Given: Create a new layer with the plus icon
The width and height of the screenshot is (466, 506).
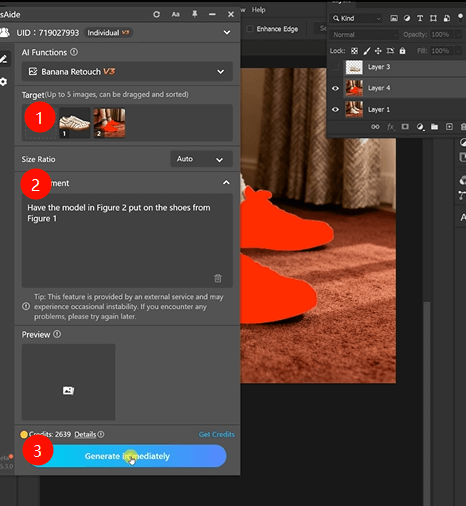Looking at the screenshot, I should 449,127.
